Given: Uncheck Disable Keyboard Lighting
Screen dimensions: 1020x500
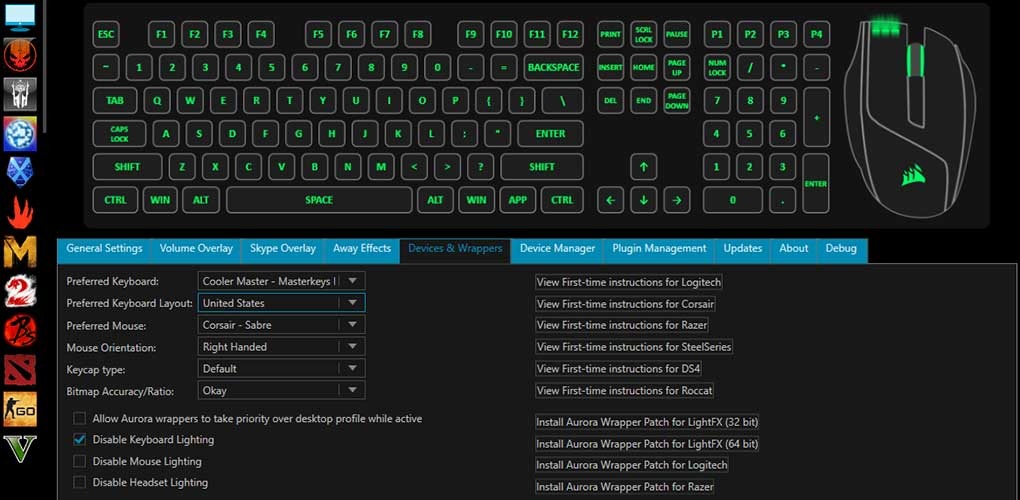Looking at the screenshot, I should point(79,440).
